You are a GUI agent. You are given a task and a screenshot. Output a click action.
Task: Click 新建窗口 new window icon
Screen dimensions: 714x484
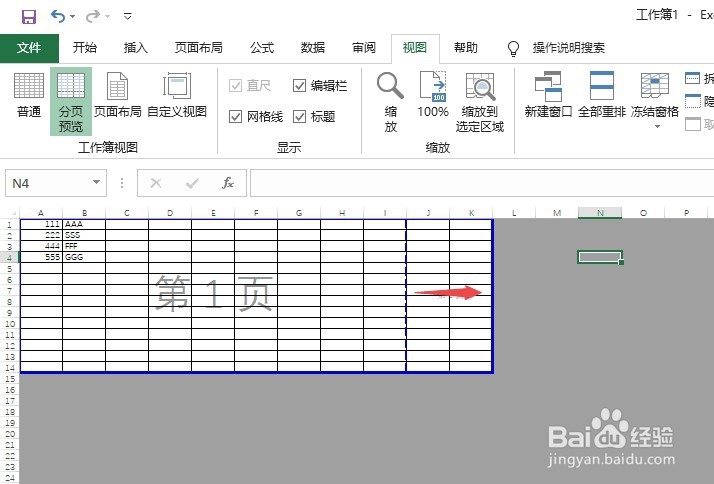click(548, 96)
